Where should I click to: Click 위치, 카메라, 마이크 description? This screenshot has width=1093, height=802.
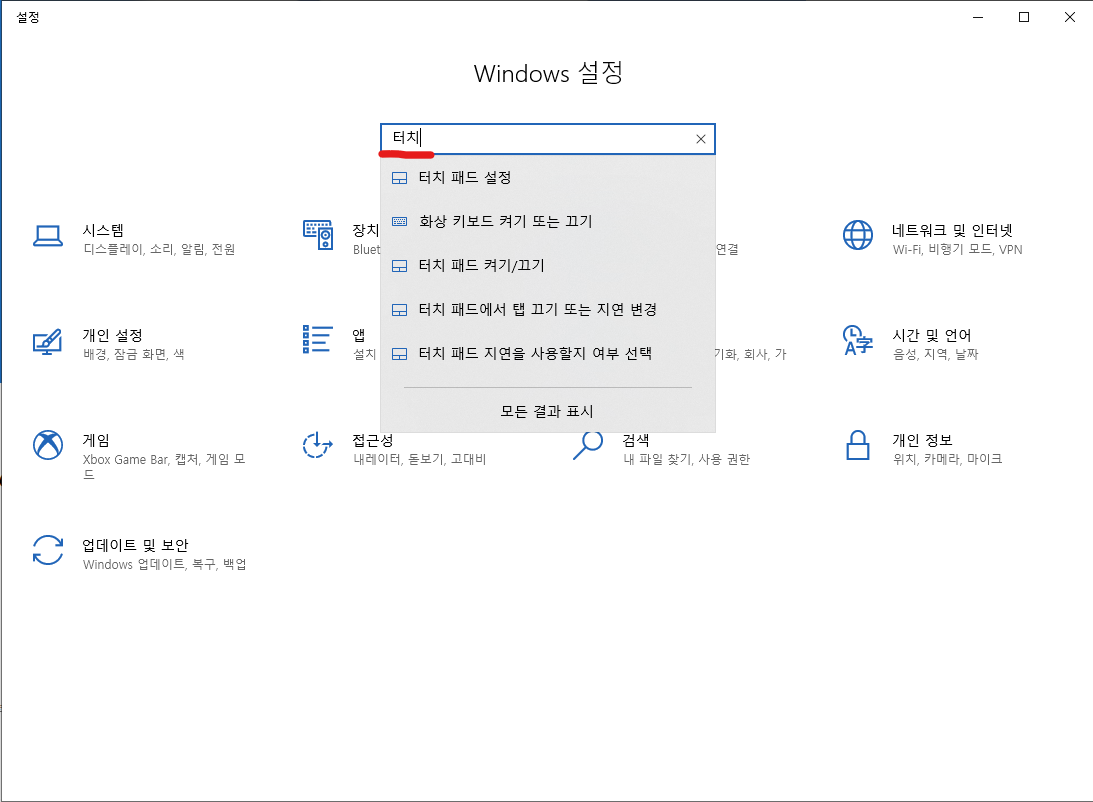pos(947,459)
